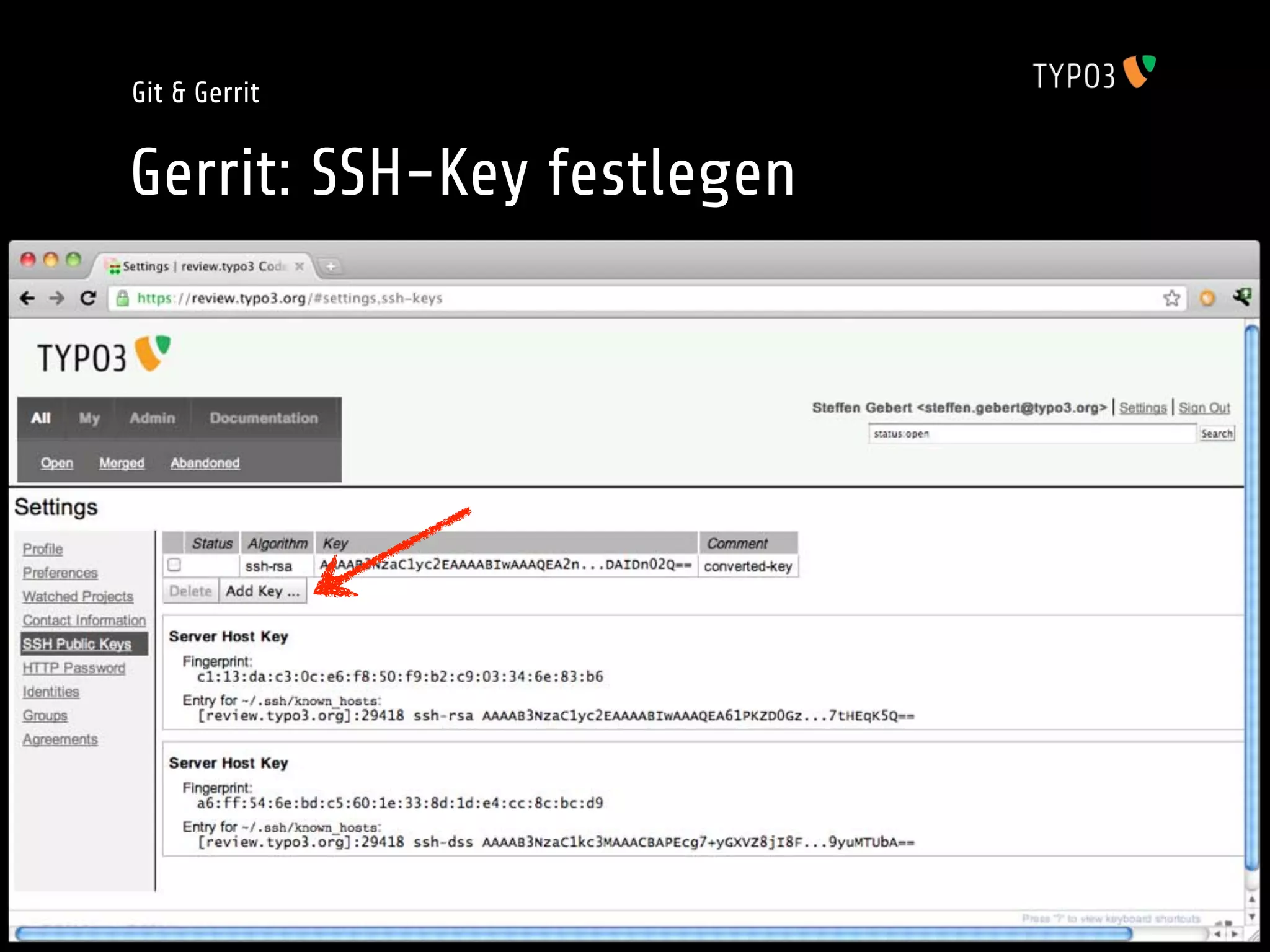Go back with the browser back arrow
This screenshot has height=952, width=1270.
point(27,298)
